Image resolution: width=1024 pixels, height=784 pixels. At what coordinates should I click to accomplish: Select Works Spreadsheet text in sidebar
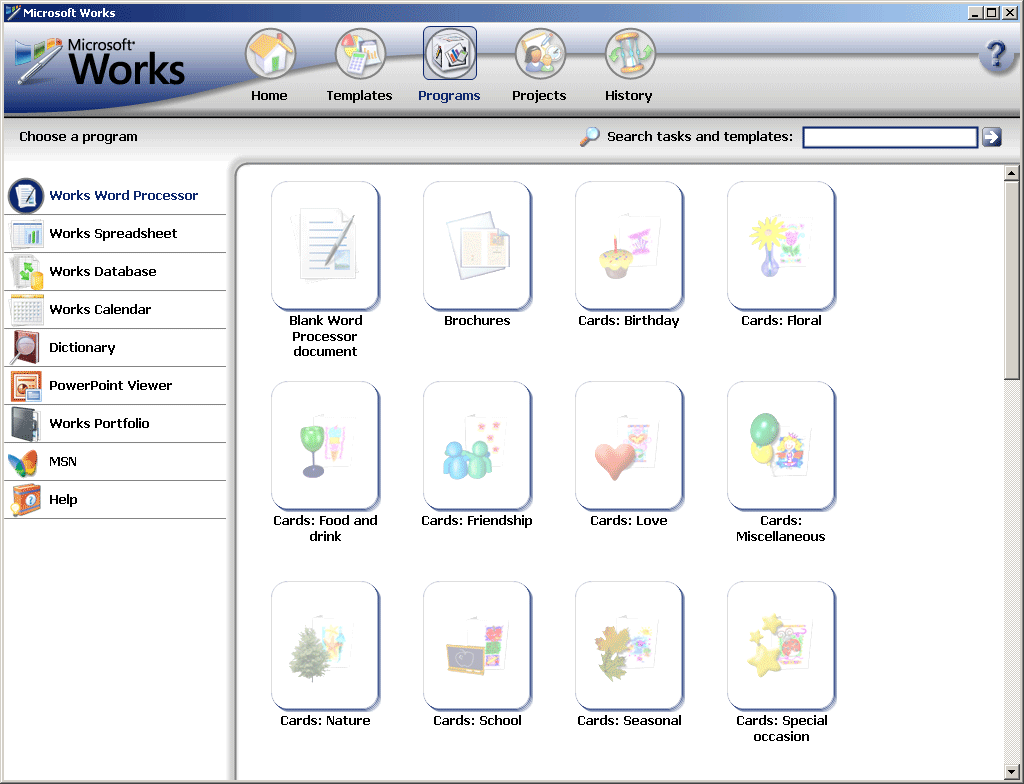[x=113, y=233]
